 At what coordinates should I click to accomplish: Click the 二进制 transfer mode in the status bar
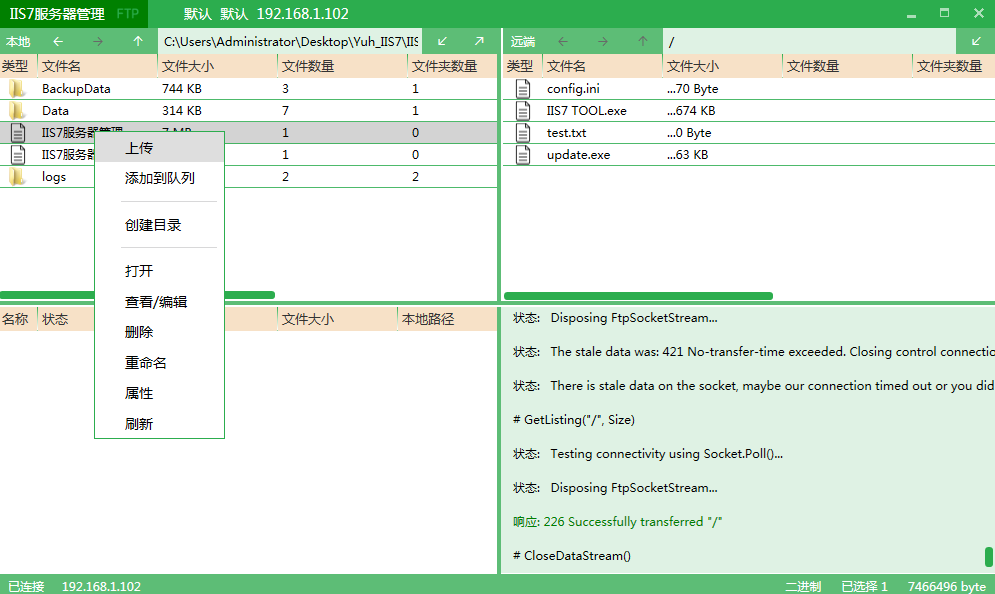coord(803,586)
